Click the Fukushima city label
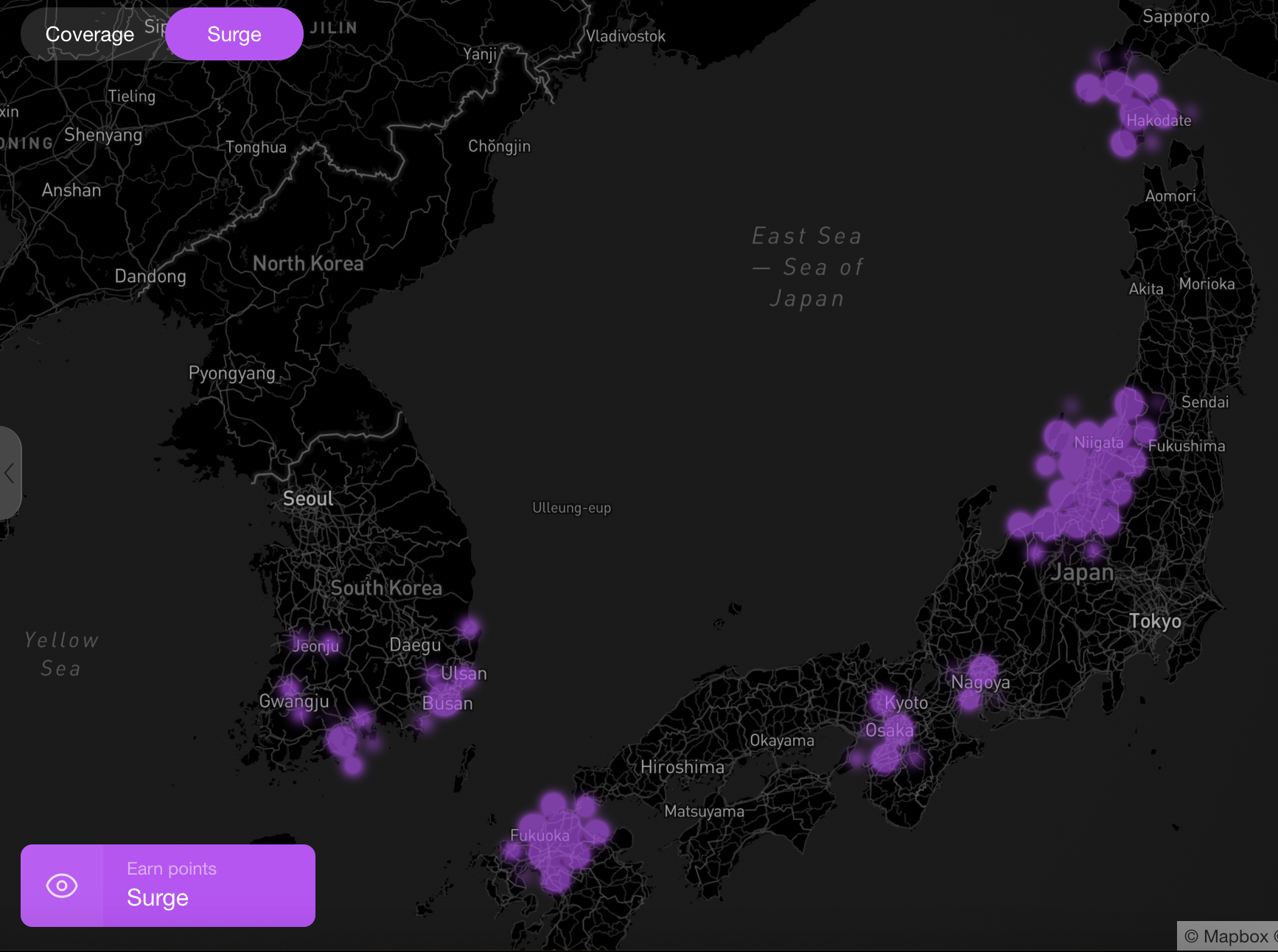The width and height of the screenshot is (1278, 952). click(x=1187, y=446)
